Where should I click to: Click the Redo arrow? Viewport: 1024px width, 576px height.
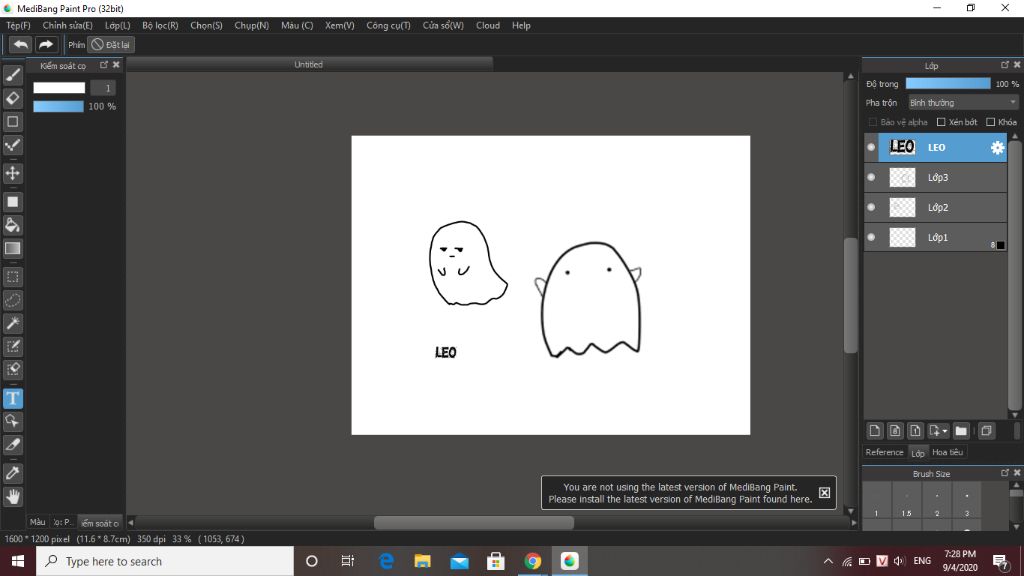tap(46, 44)
